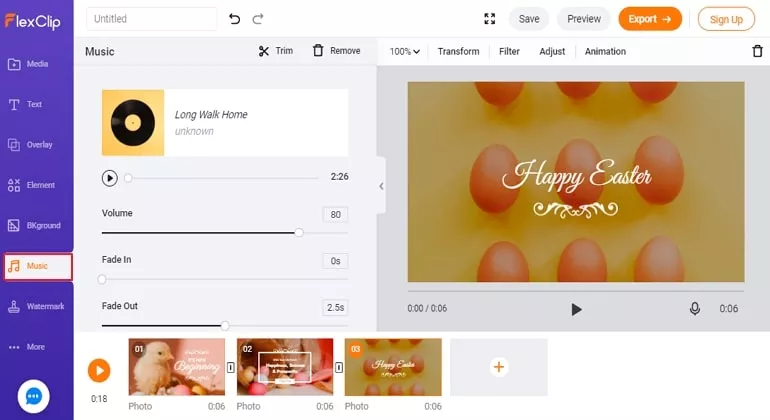Click the Volume slider handle
The image size is (770, 420).
[x=299, y=232]
